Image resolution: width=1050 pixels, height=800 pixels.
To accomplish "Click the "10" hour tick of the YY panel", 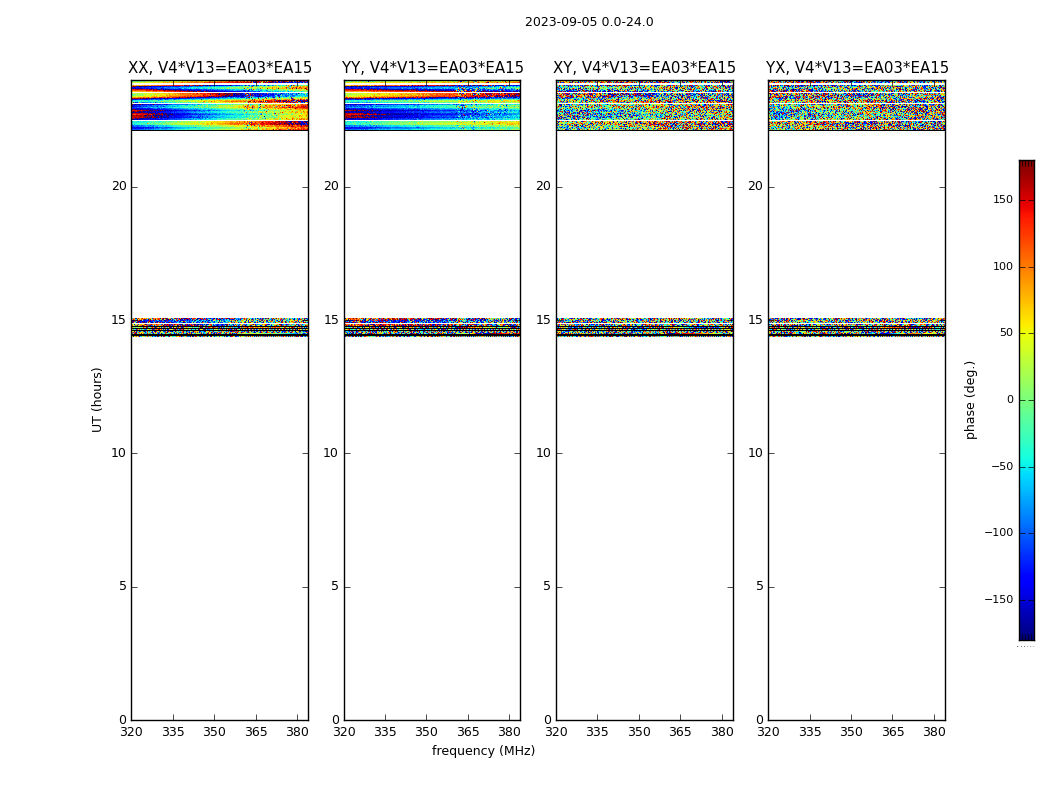I will coord(331,453).
